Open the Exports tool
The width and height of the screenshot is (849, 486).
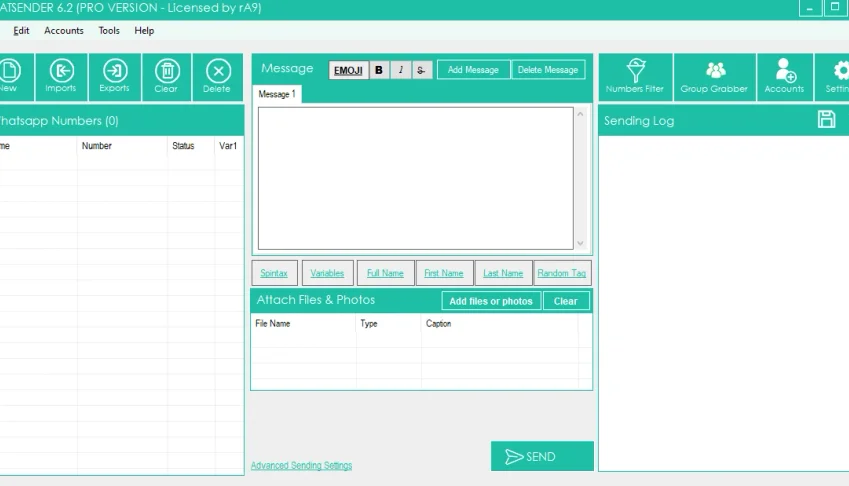pos(115,77)
